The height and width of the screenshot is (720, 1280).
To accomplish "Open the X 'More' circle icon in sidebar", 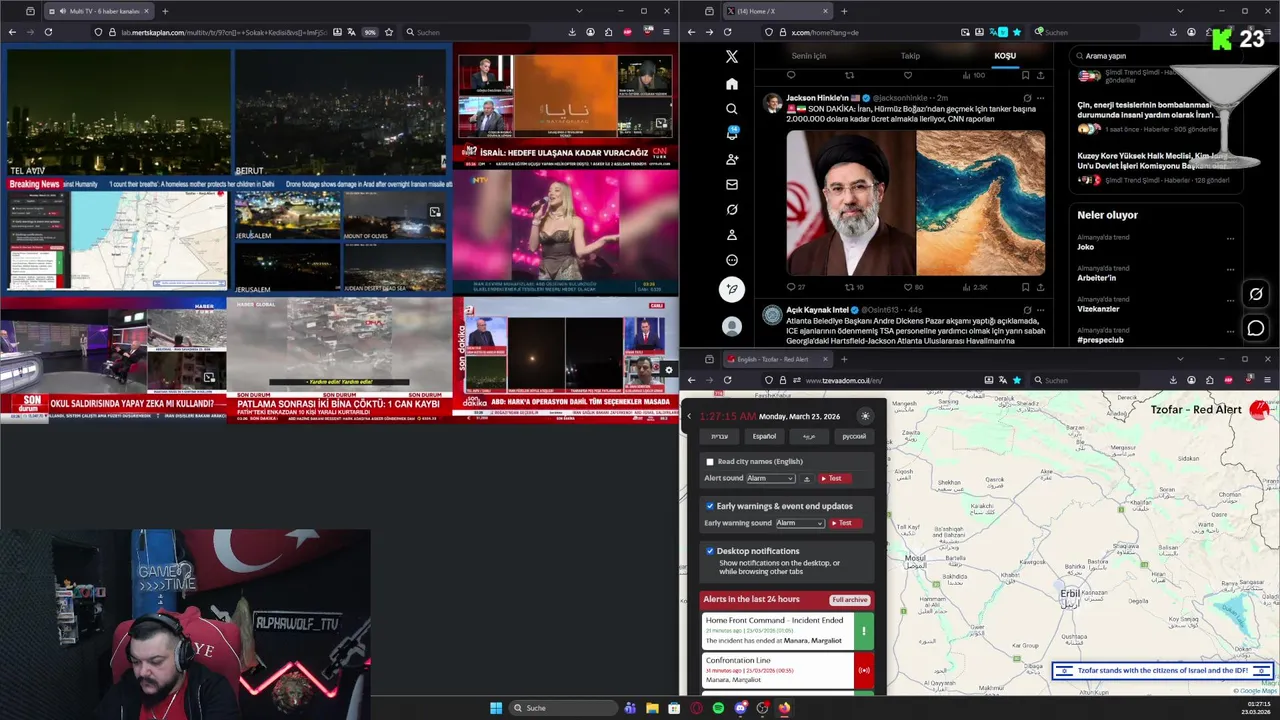I will [732, 260].
